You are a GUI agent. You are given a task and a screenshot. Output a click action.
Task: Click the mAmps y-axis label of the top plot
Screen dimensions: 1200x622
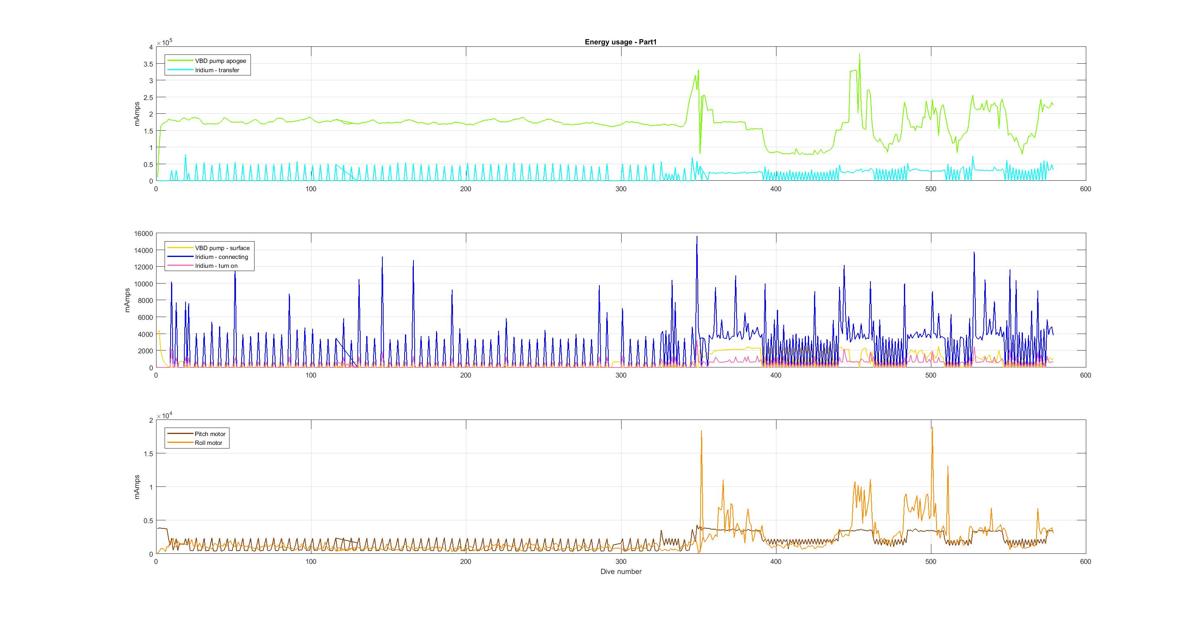[x=136, y=113]
